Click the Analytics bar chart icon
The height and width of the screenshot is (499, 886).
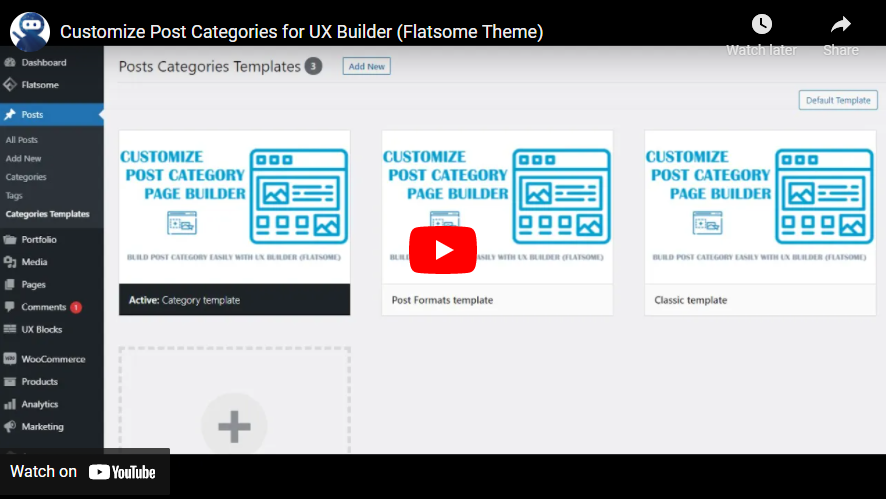pyautogui.click(x=10, y=404)
